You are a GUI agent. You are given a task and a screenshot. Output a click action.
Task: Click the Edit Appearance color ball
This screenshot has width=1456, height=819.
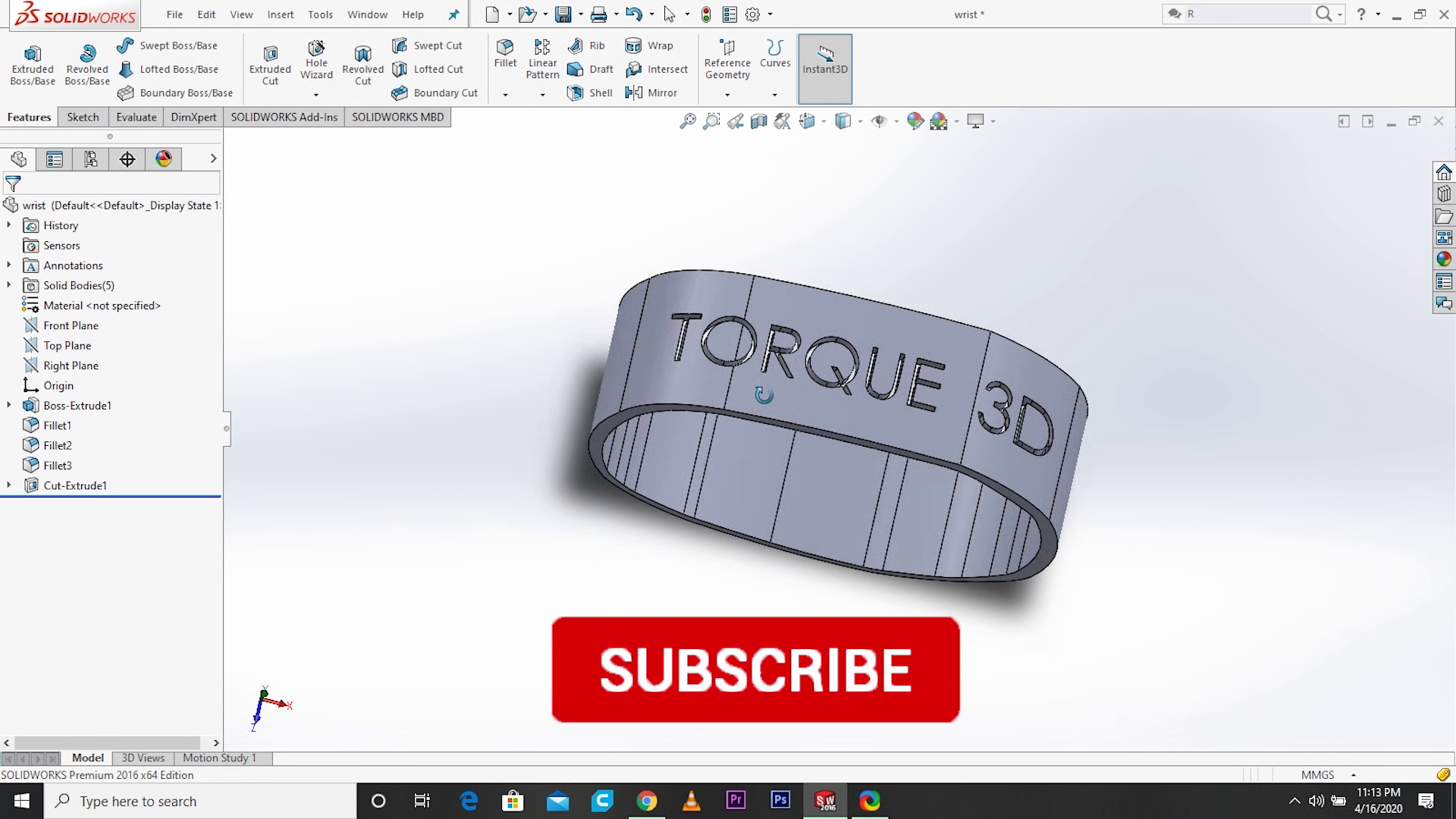(915, 121)
